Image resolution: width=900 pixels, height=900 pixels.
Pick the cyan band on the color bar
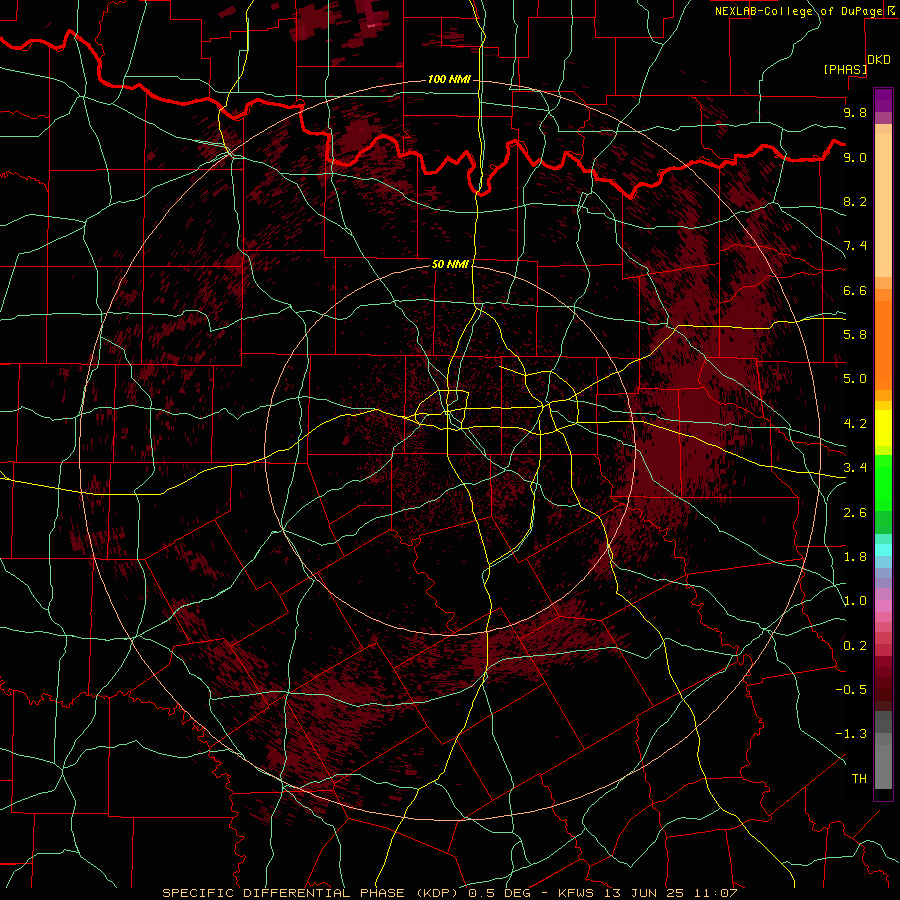pyautogui.click(x=883, y=550)
